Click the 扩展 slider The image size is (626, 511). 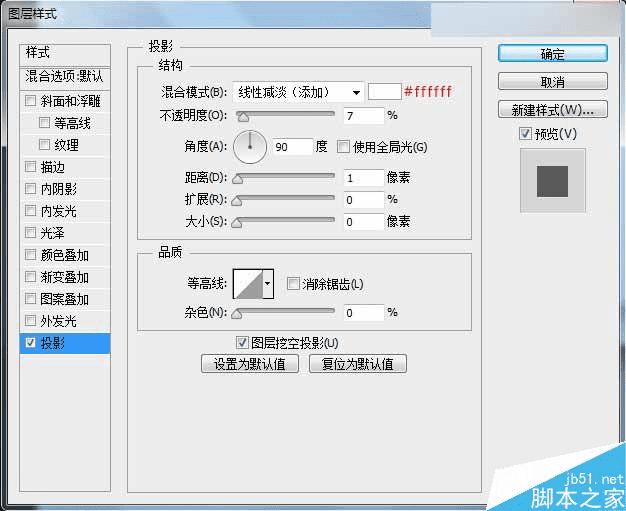(285, 199)
